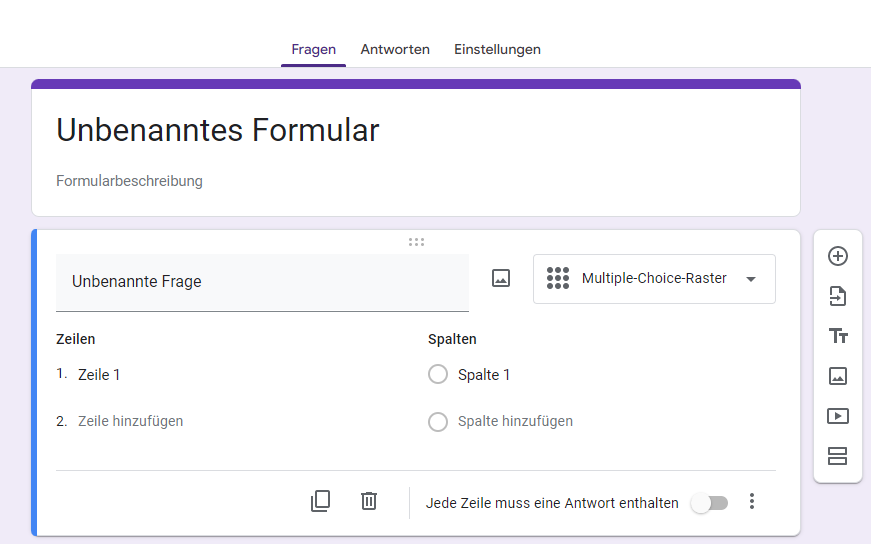Viewport: 871px width, 544px height.
Task: Switch to the Antworten tab
Action: click(x=395, y=49)
